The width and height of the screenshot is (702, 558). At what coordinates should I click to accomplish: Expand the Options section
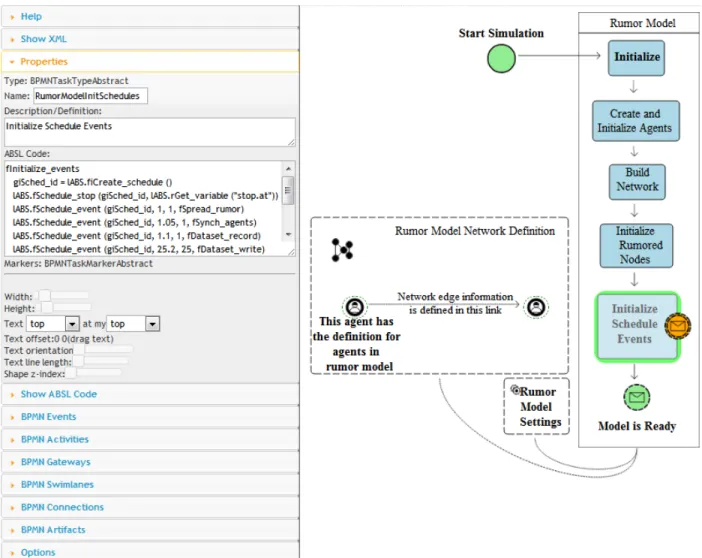pyautogui.click(x=150, y=552)
